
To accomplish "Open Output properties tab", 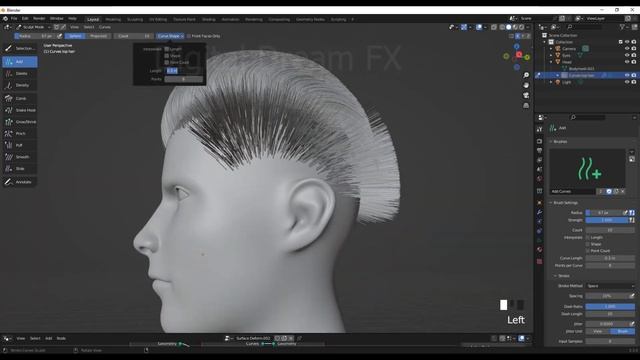I will [540, 151].
